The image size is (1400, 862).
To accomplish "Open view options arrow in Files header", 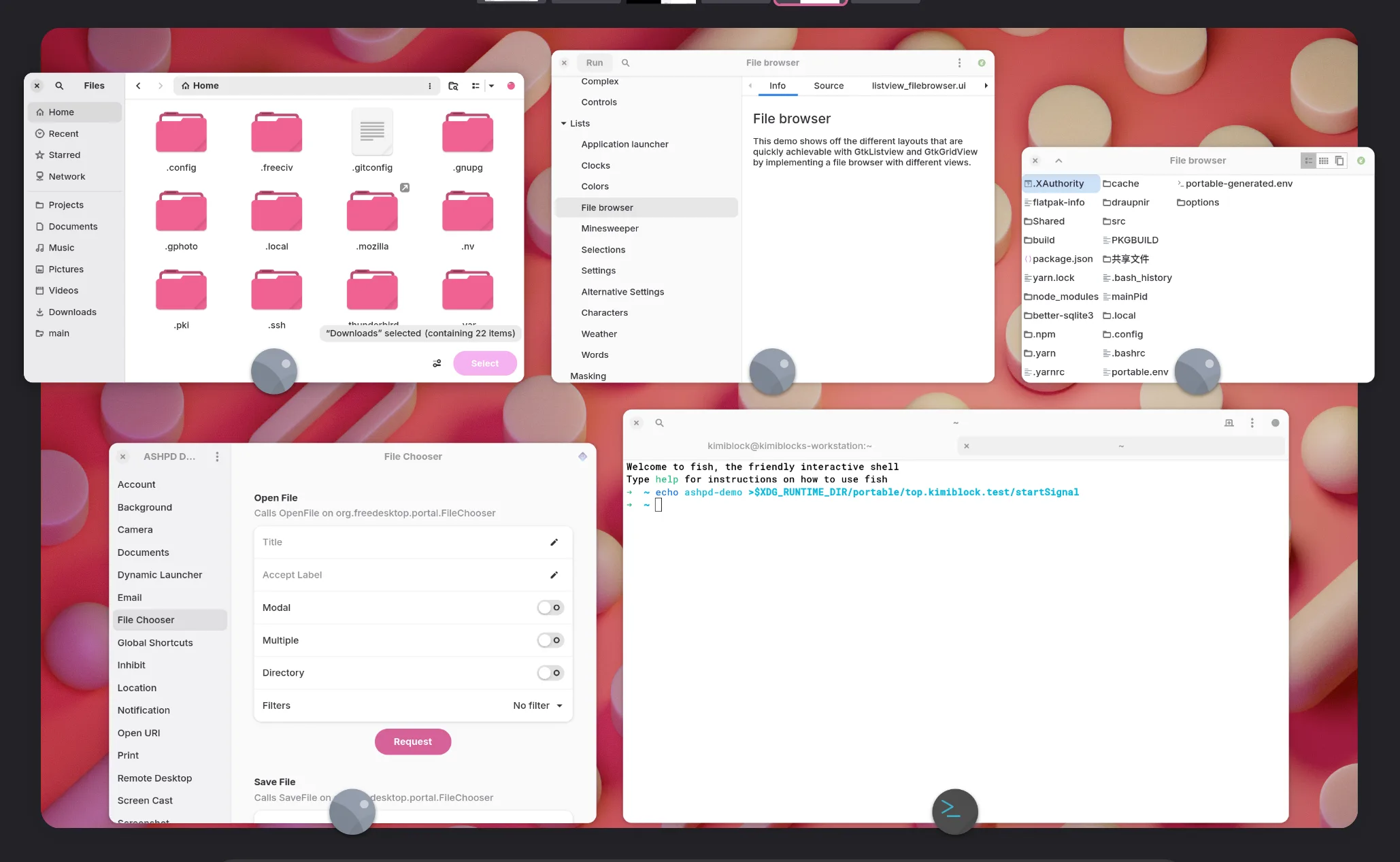I will tap(491, 86).
